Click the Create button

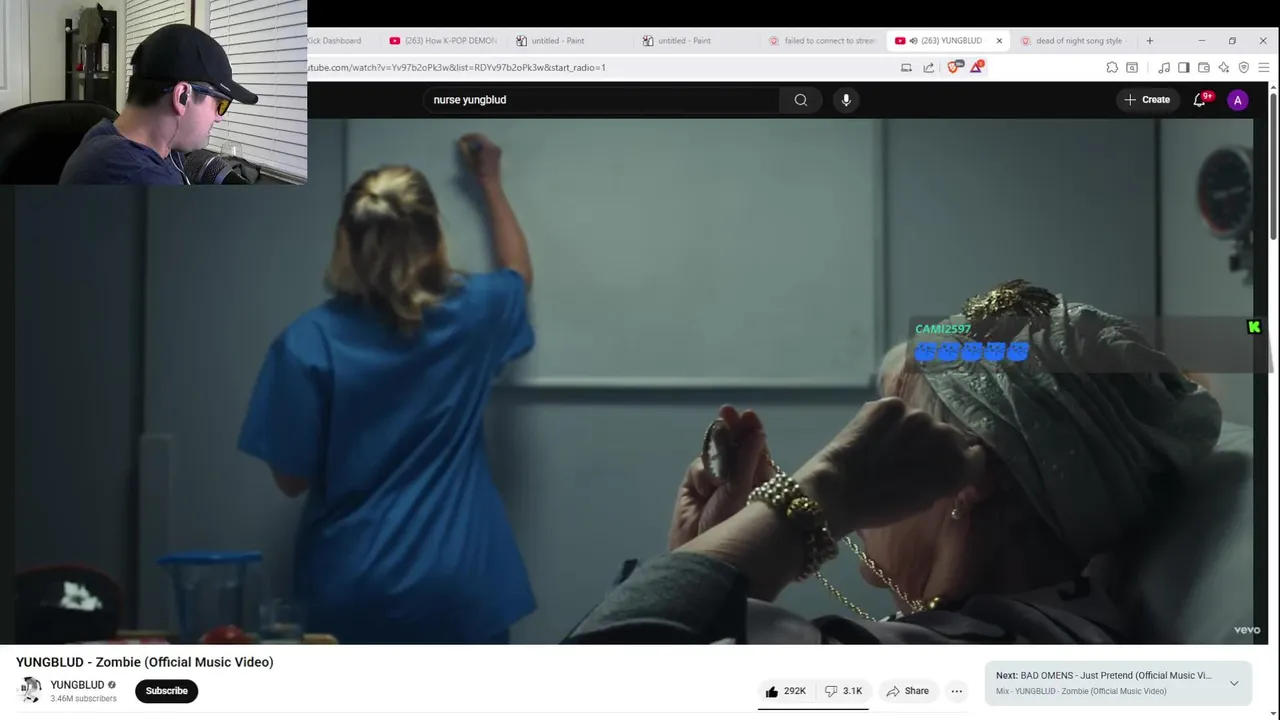click(1146, 100)
